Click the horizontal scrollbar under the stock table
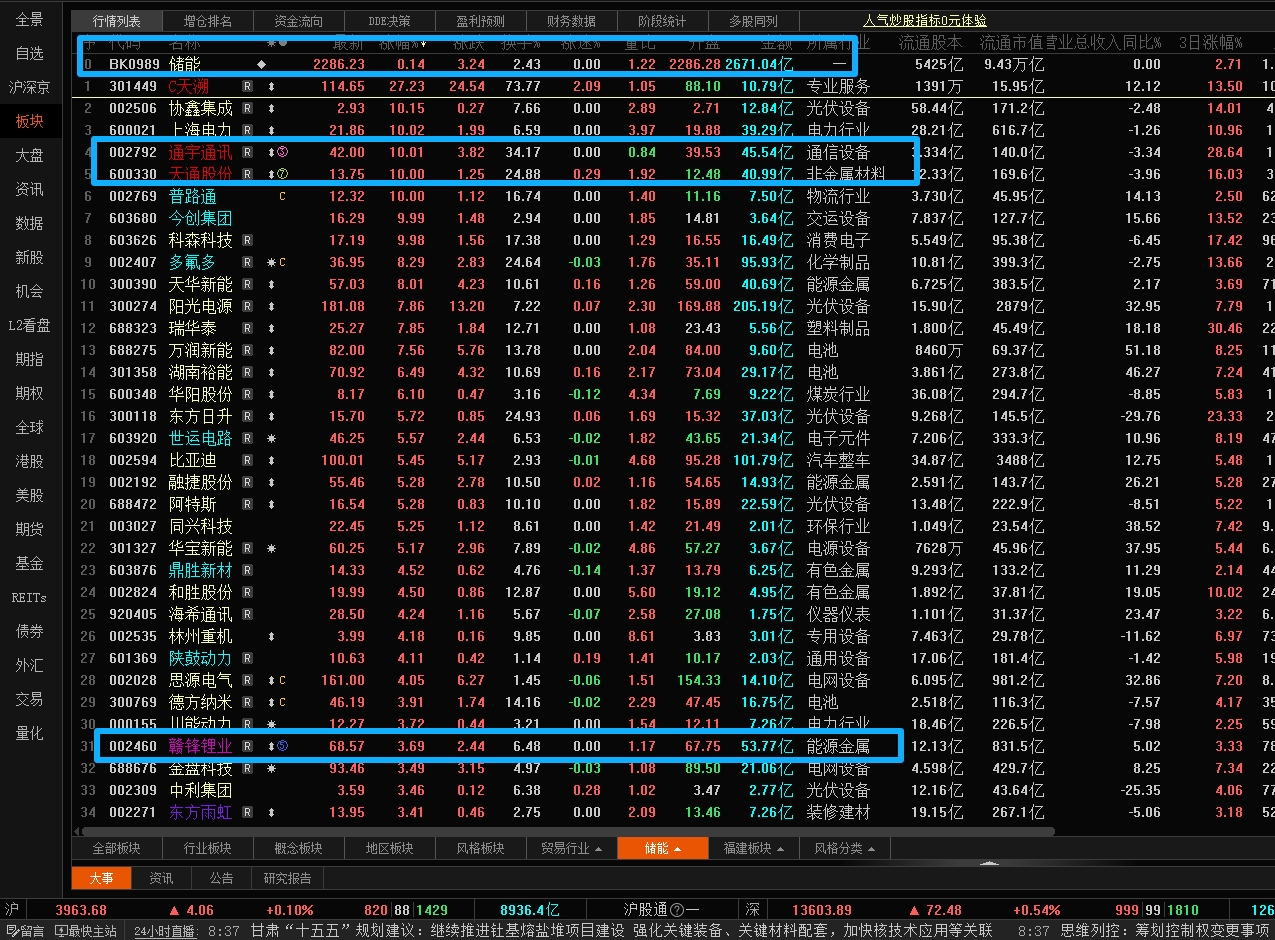 pos(570,830)
